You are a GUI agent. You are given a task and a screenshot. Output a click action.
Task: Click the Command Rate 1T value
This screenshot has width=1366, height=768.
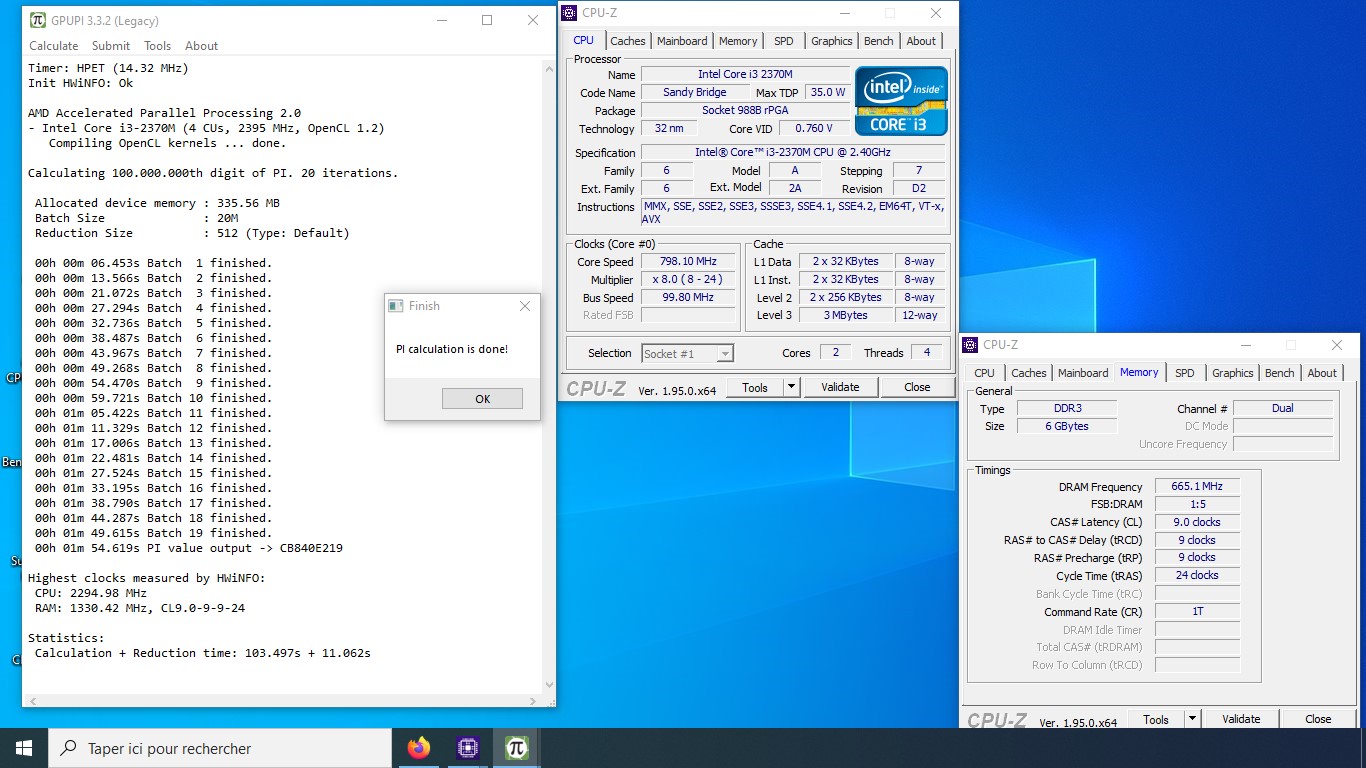1197,611
